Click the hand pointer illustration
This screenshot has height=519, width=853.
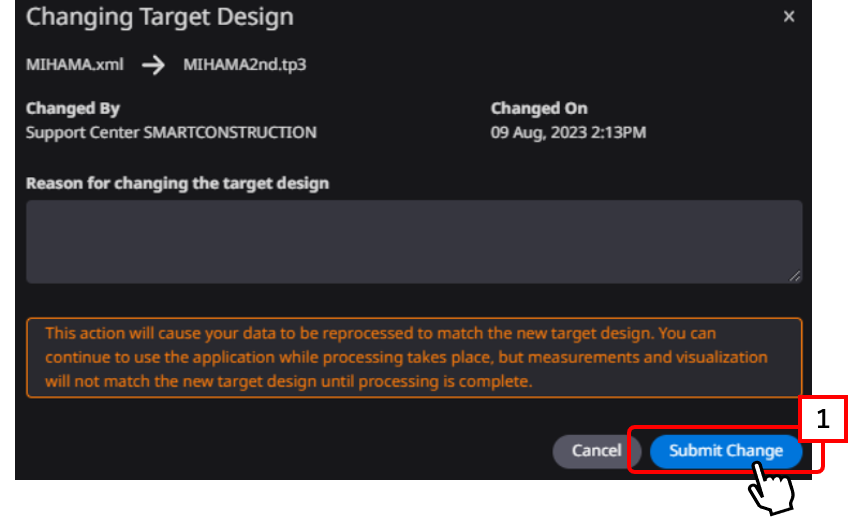[x=771, y=488]
